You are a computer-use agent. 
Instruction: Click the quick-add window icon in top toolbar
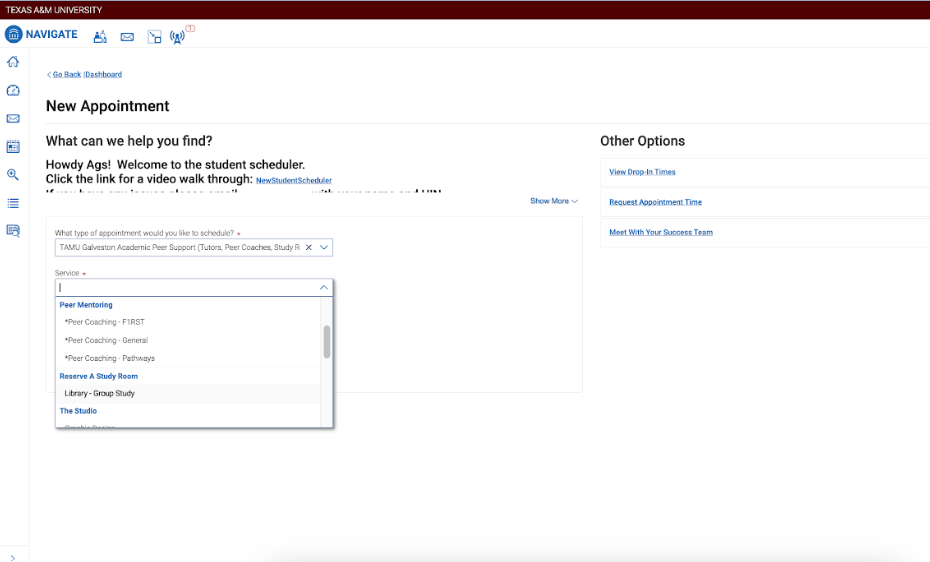point(154,37)
